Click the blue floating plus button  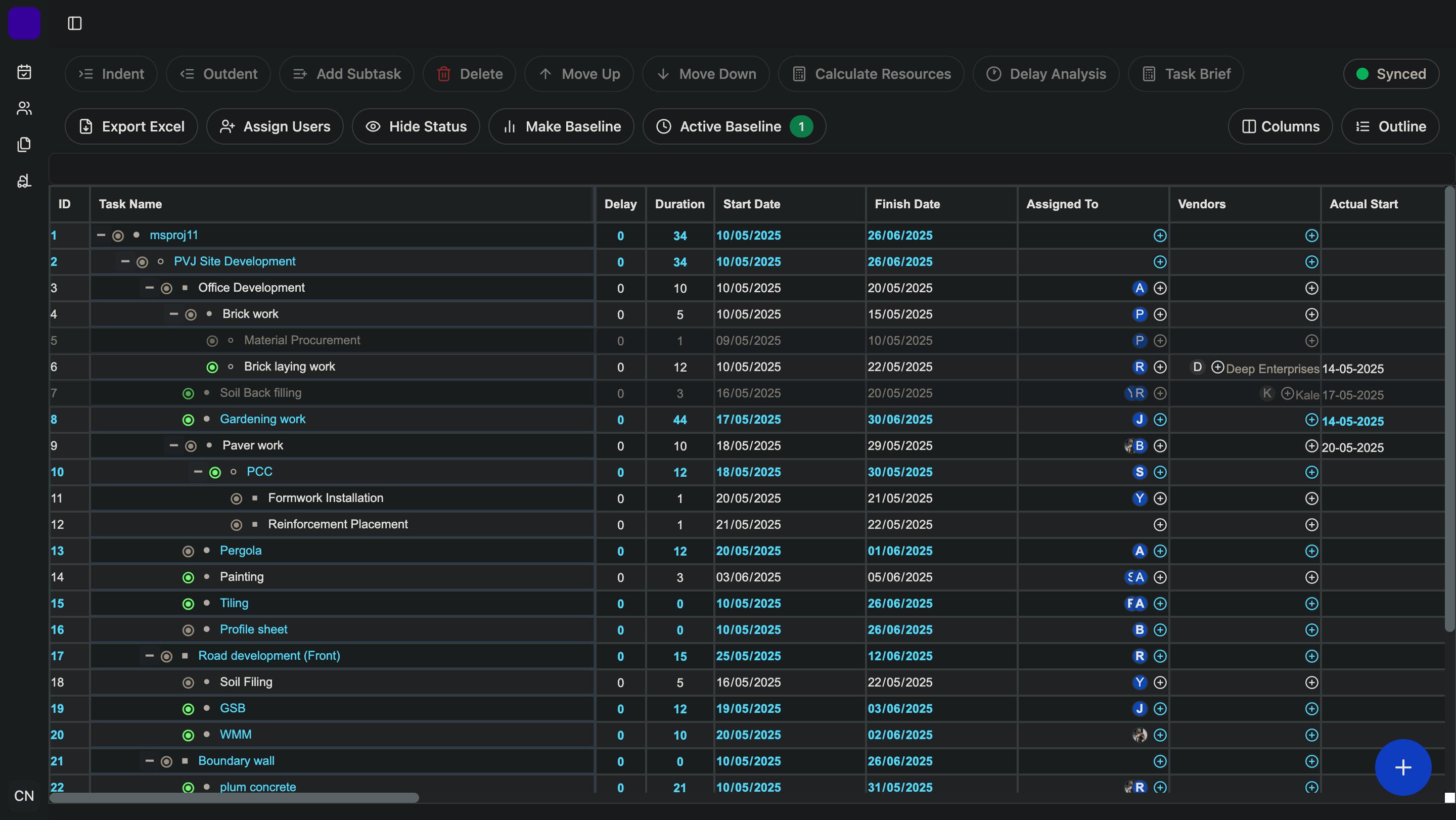[x=1402, y=767]
